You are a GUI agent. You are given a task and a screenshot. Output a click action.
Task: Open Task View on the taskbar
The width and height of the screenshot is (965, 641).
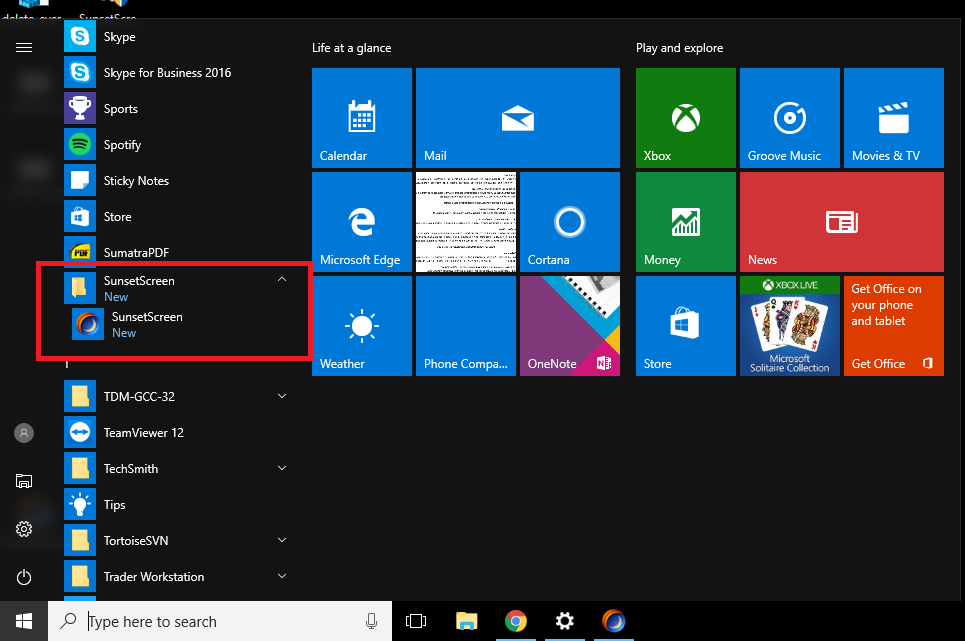point(416,621)
